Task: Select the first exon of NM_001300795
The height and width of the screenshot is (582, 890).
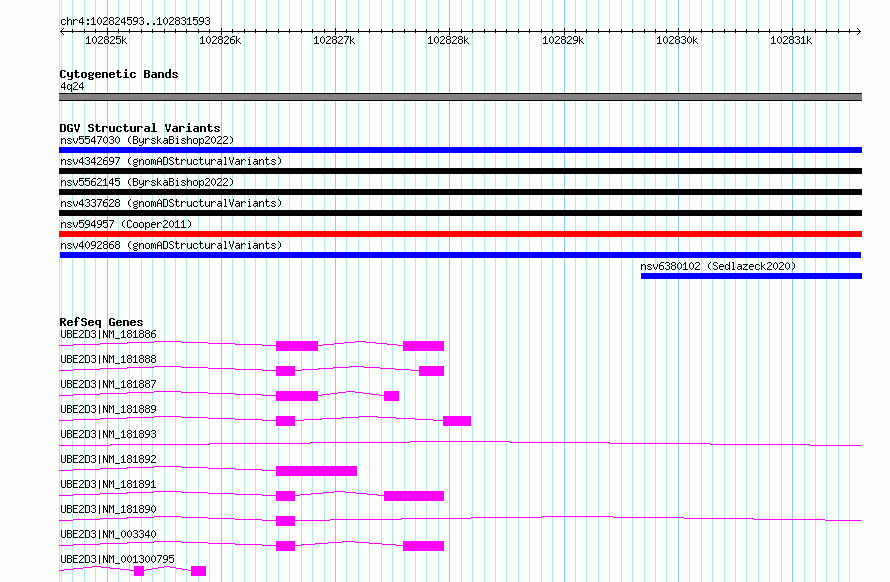Action: pyautogui.click(x=139, y=571)
